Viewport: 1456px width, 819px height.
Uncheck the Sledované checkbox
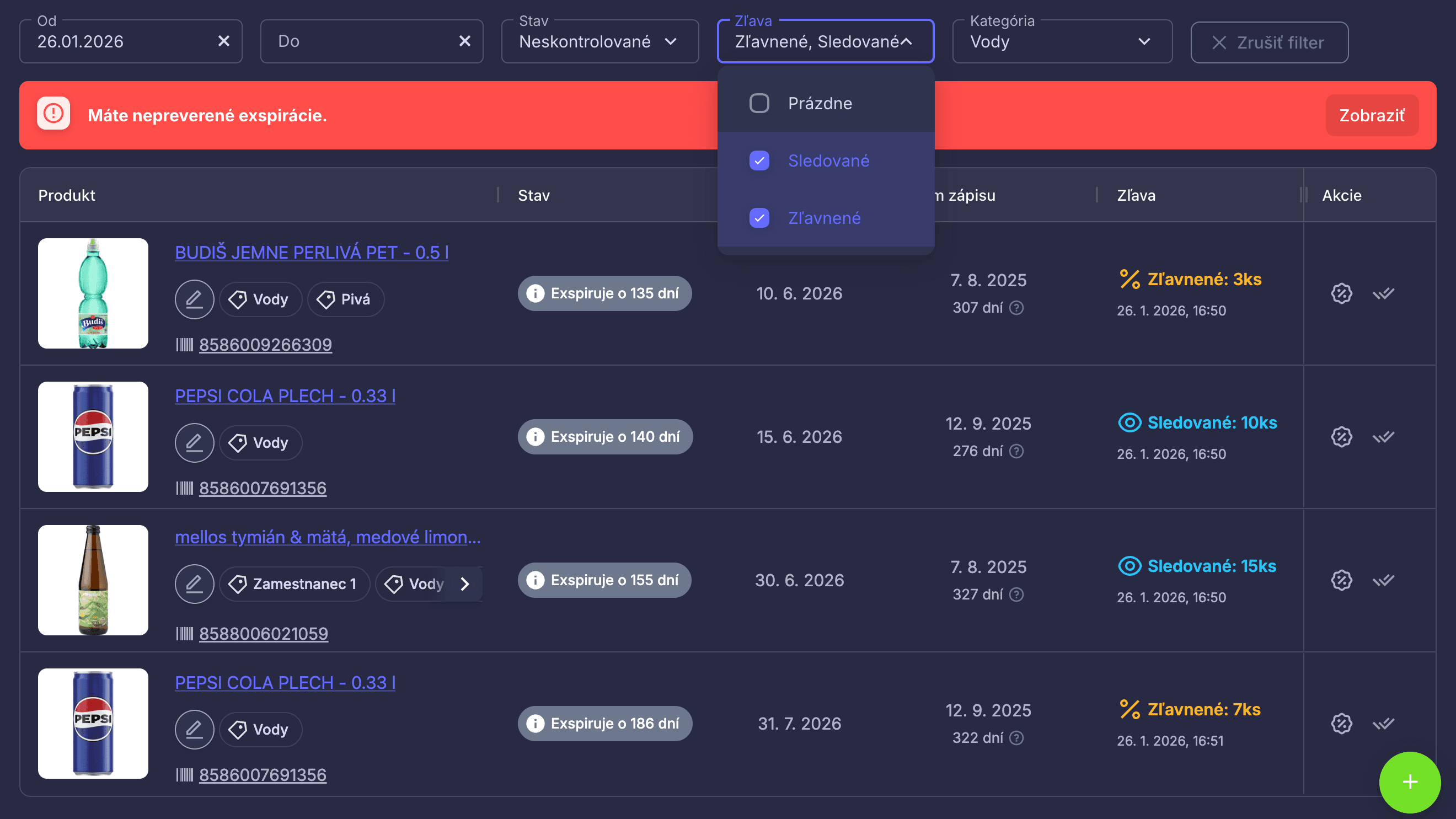(759, 161)
